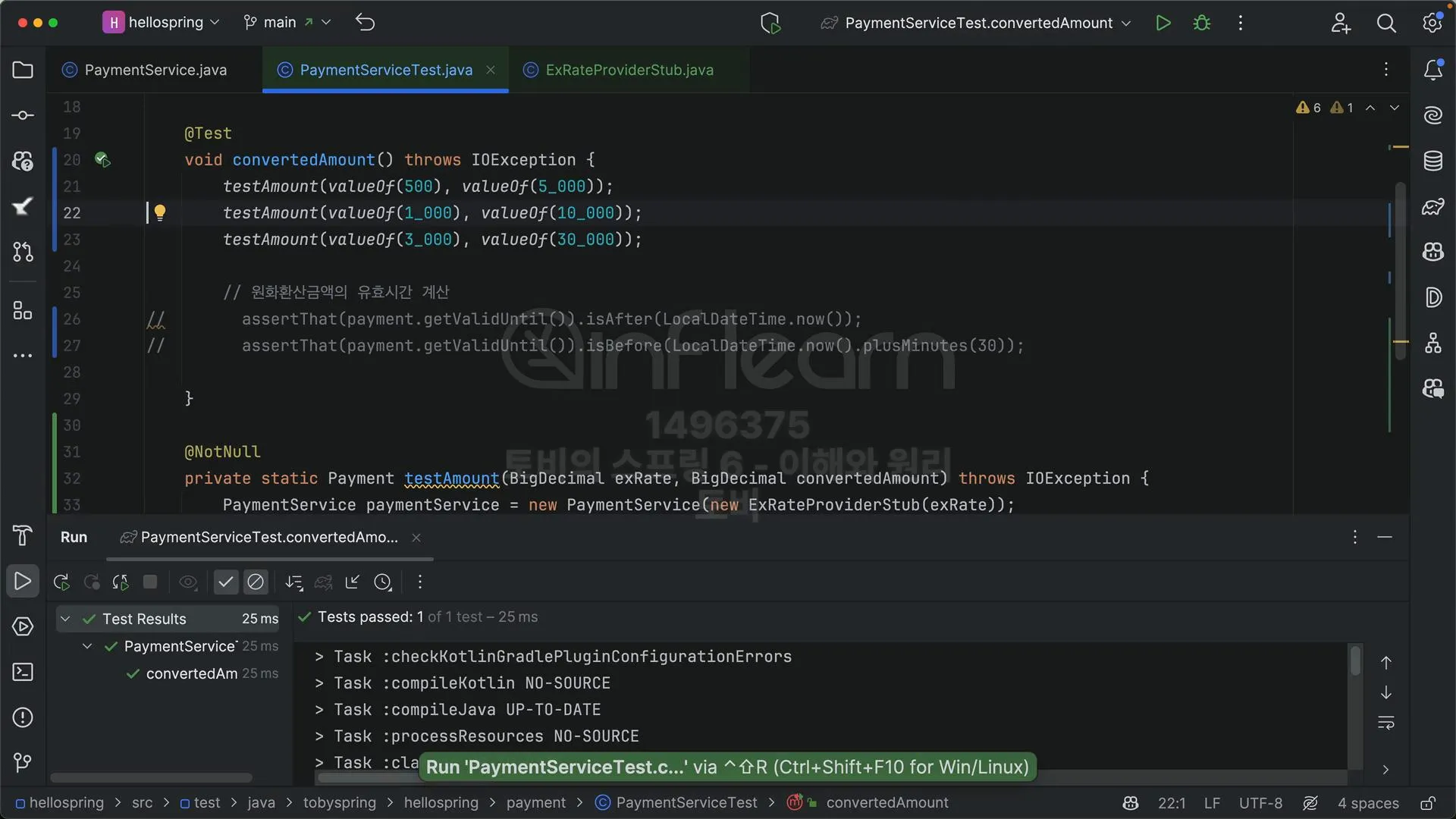This screenshot has width=1456, height=819.
Task: Open the Structure tool window icon
Action: pos(23,311)
